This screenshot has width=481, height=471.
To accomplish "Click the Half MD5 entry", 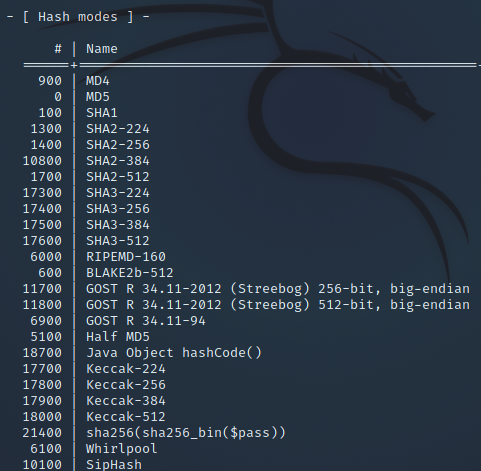I will point(118,337).
